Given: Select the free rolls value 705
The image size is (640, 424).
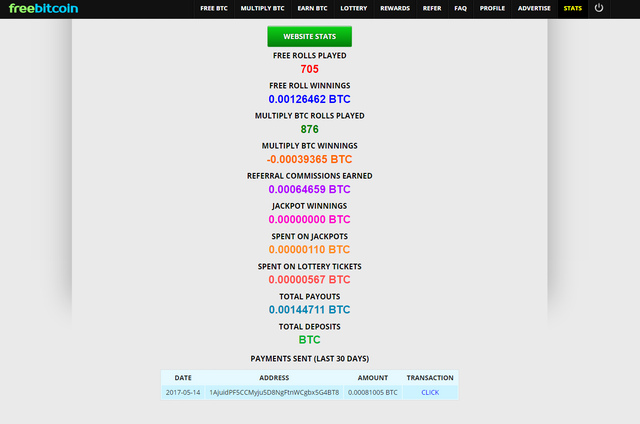Looking at the screenshot, I should pos(309,69).
